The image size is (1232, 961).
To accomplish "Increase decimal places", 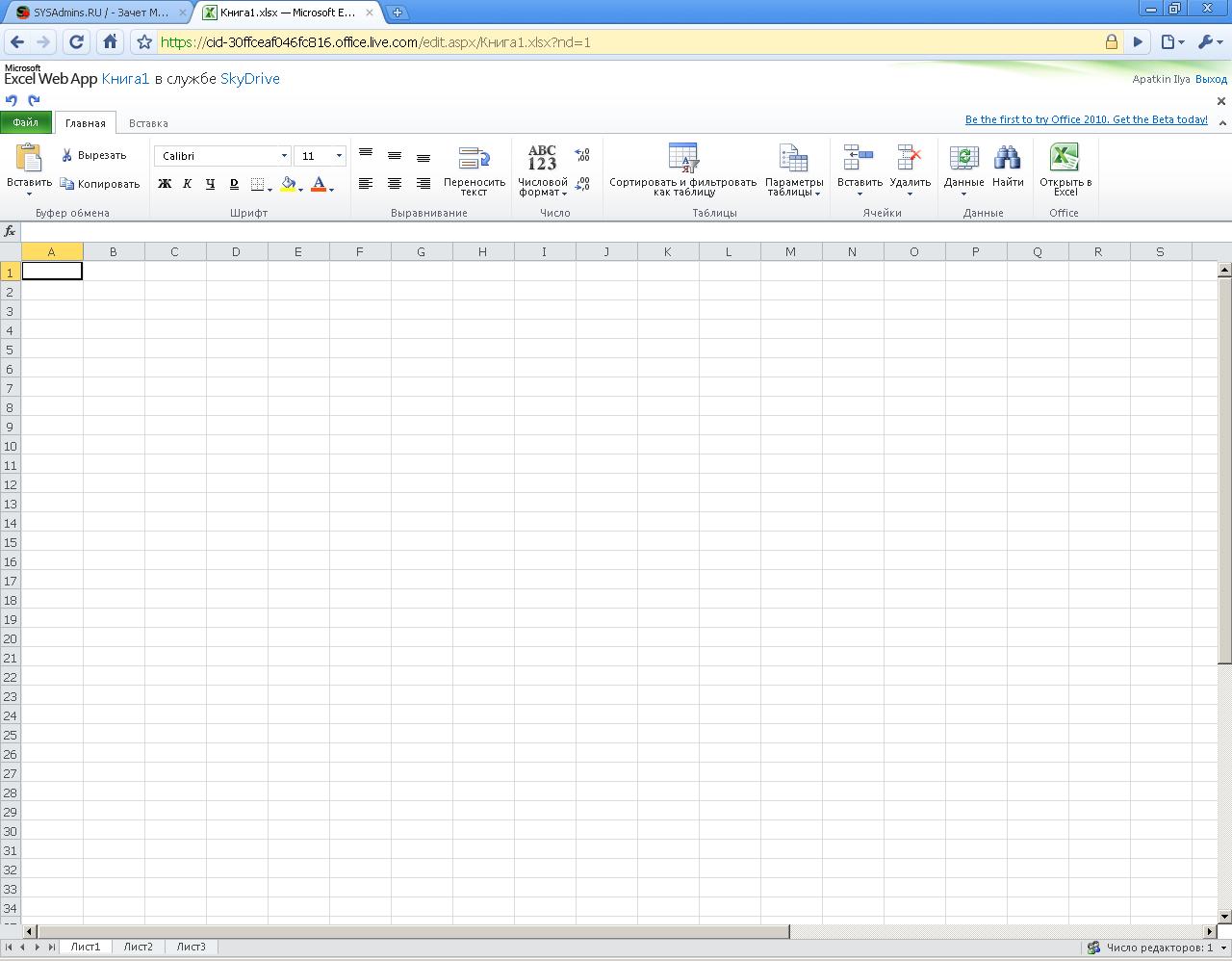I will 582,154.
